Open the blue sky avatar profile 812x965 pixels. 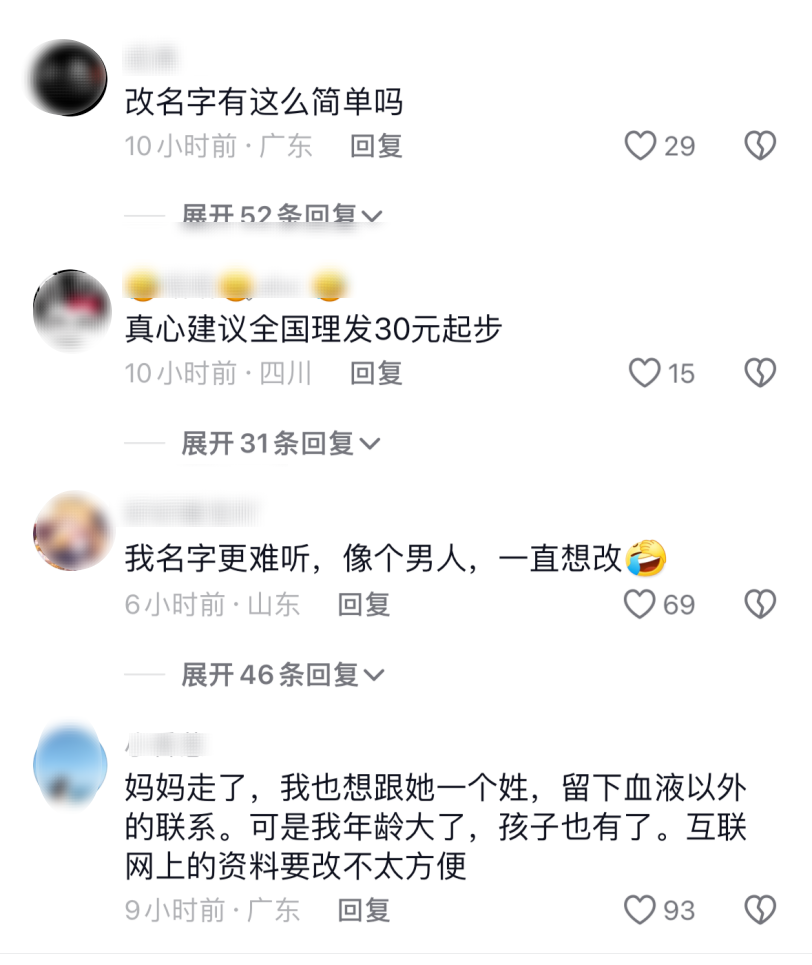point(70,765)
